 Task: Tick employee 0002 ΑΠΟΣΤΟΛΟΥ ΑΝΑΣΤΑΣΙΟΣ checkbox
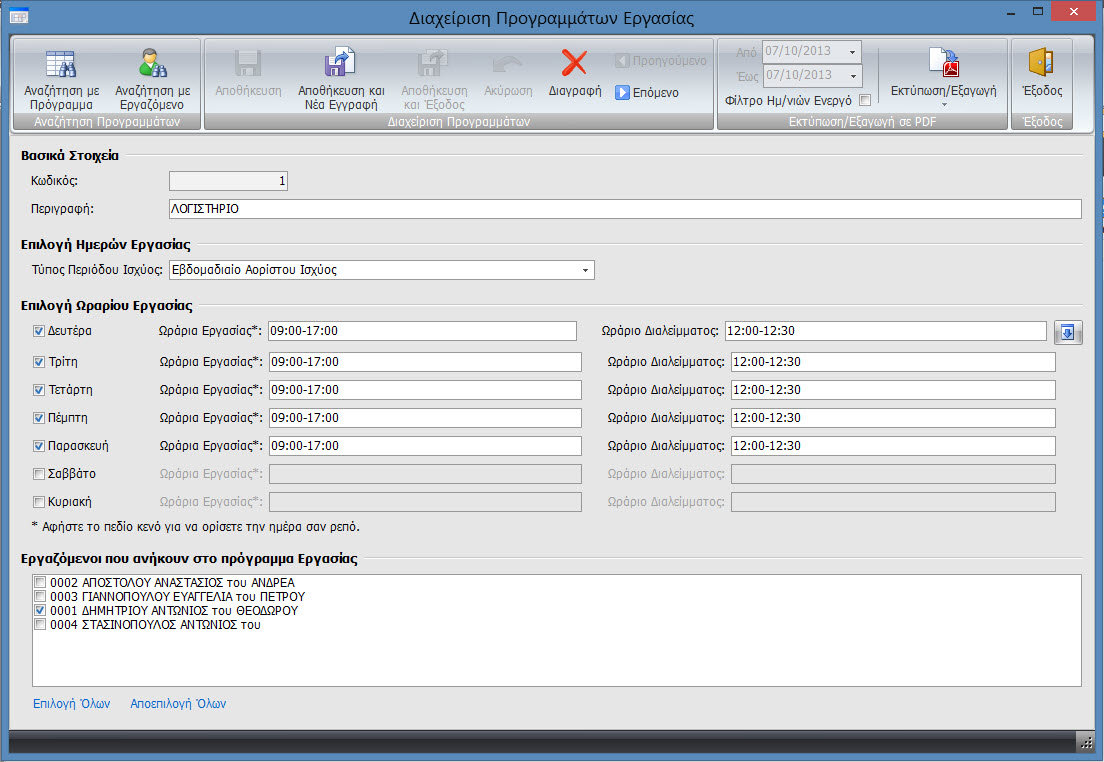(40, 582)
